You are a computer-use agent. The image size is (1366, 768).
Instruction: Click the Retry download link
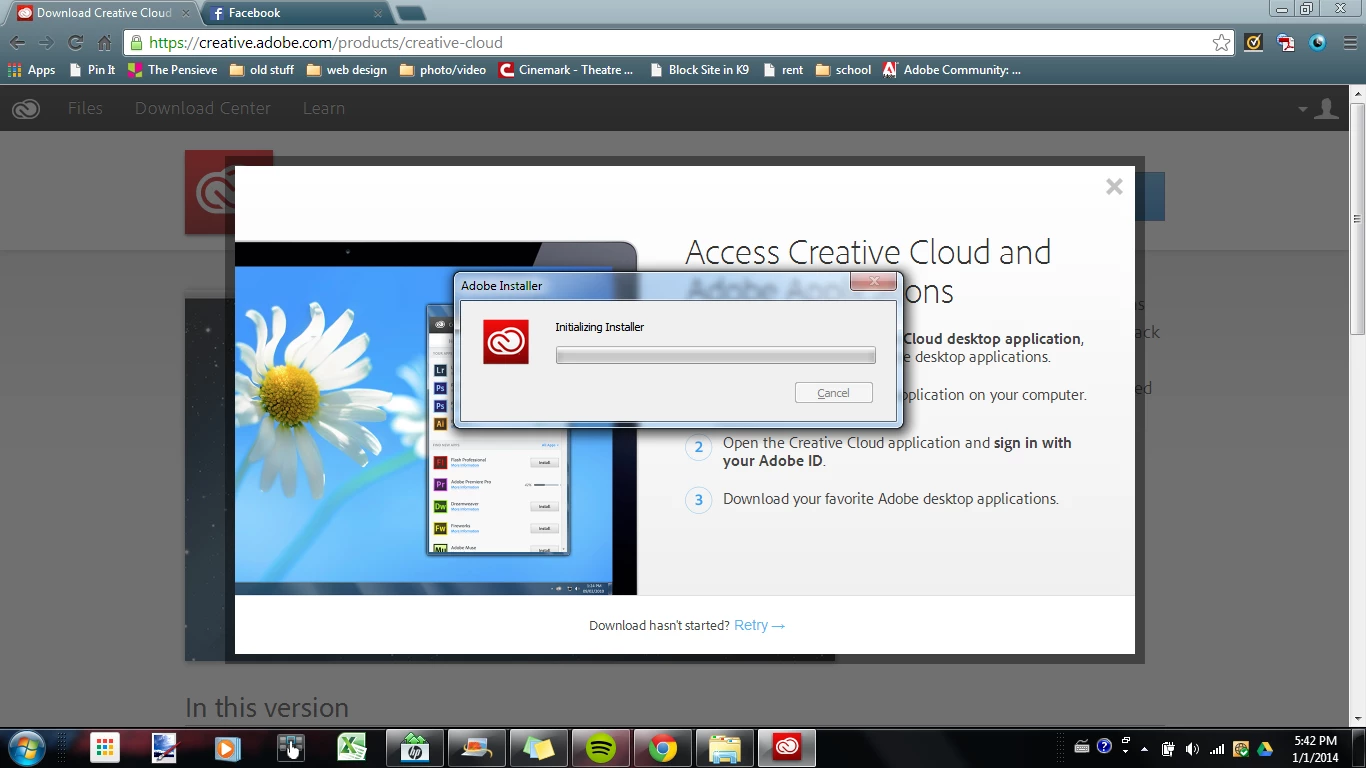[759, 625]
